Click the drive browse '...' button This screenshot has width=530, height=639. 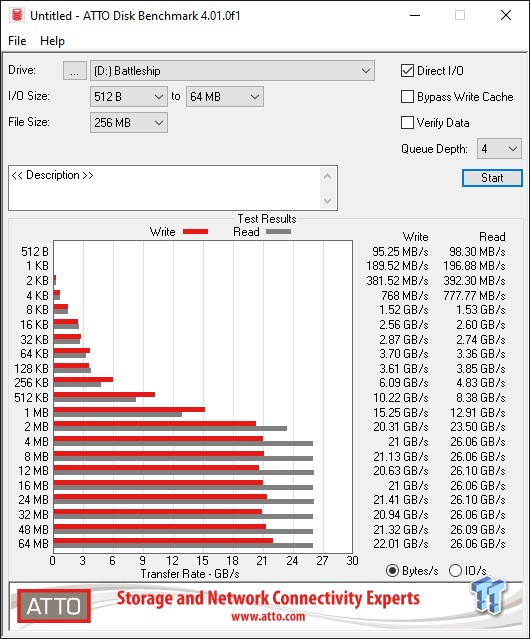[75, 71]
